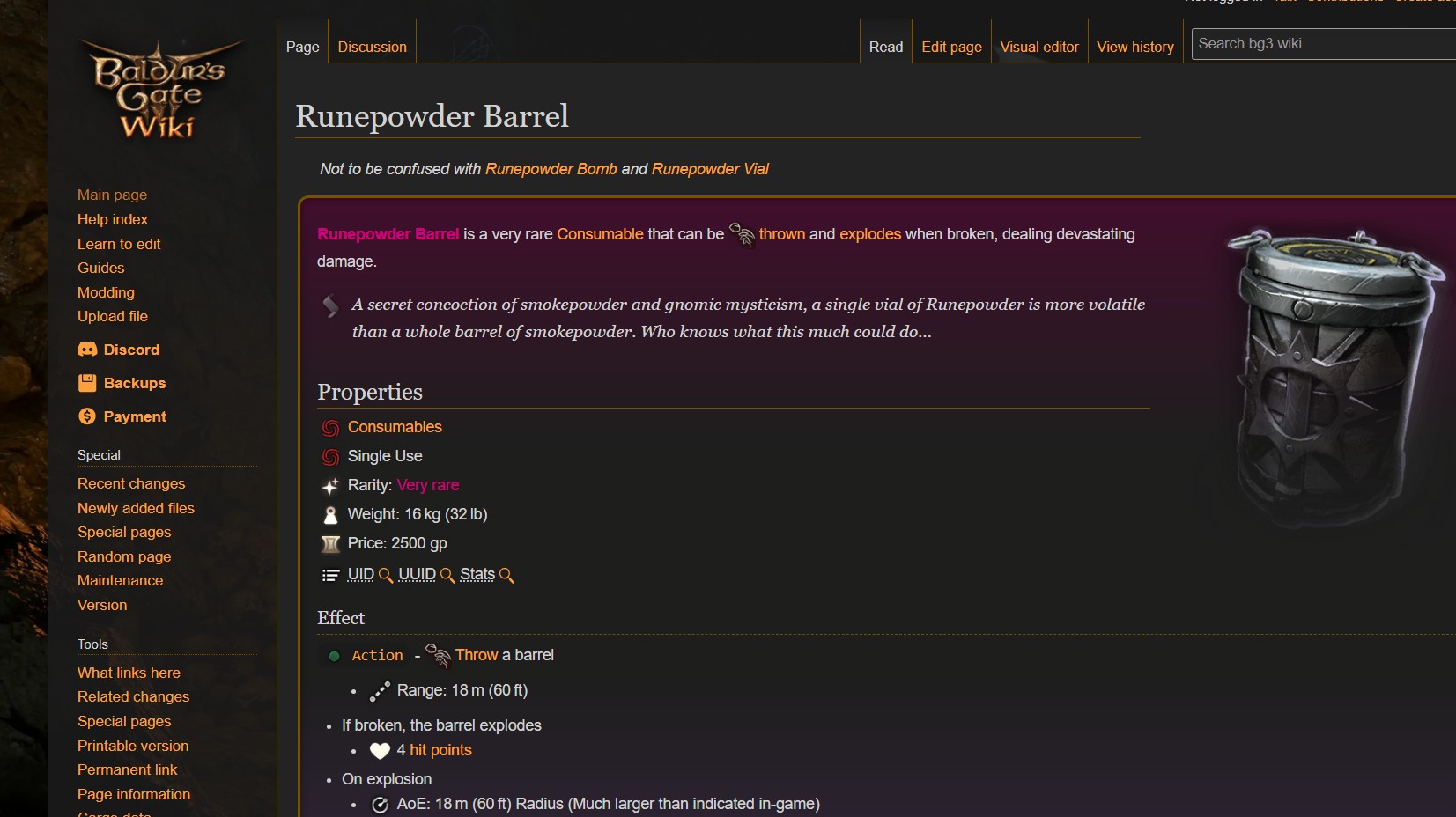
Task: Go to Main page in sidebar
Action: pyautogui.click(x=113, y=195)
